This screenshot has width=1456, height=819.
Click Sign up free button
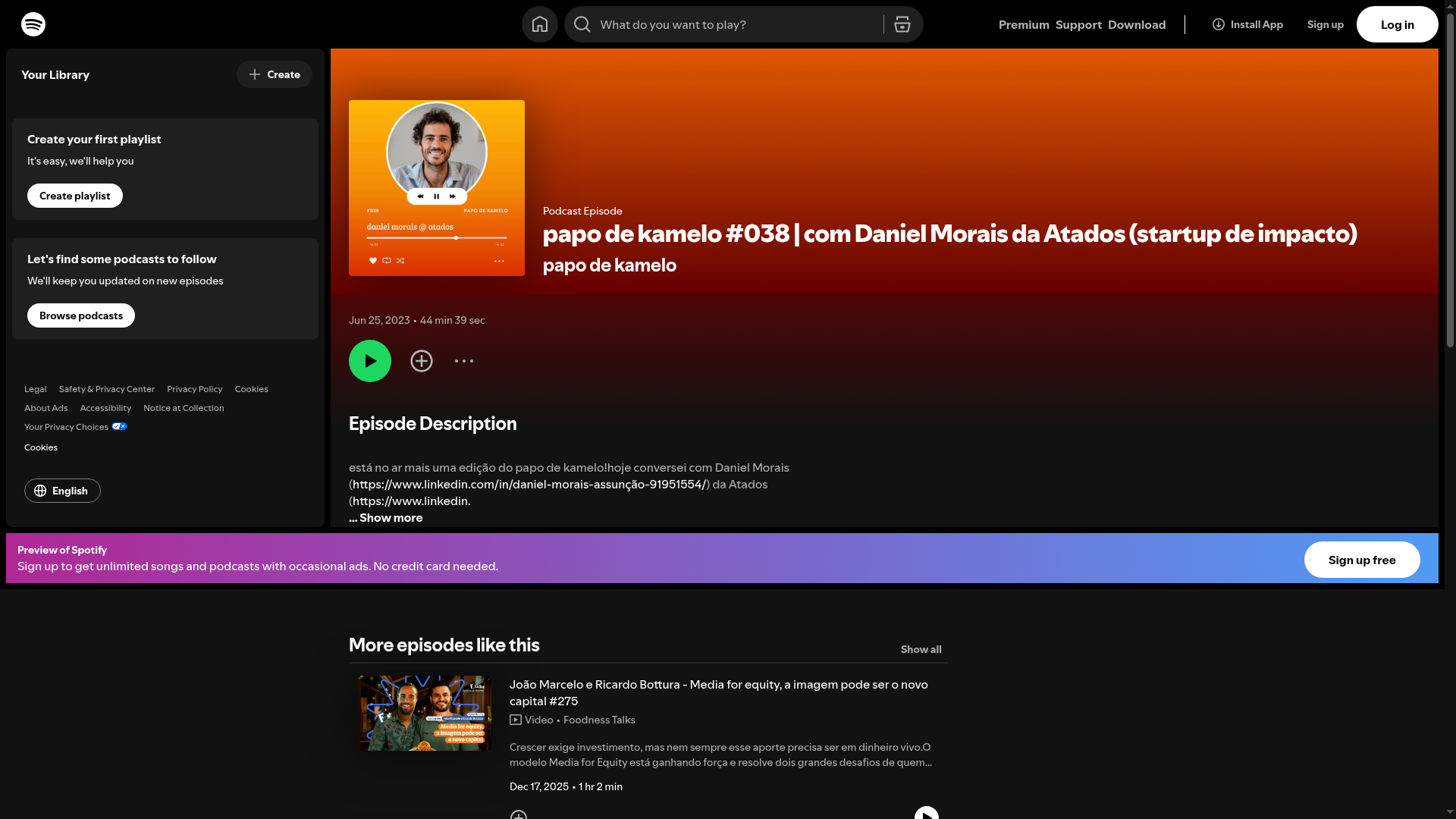1362,560
